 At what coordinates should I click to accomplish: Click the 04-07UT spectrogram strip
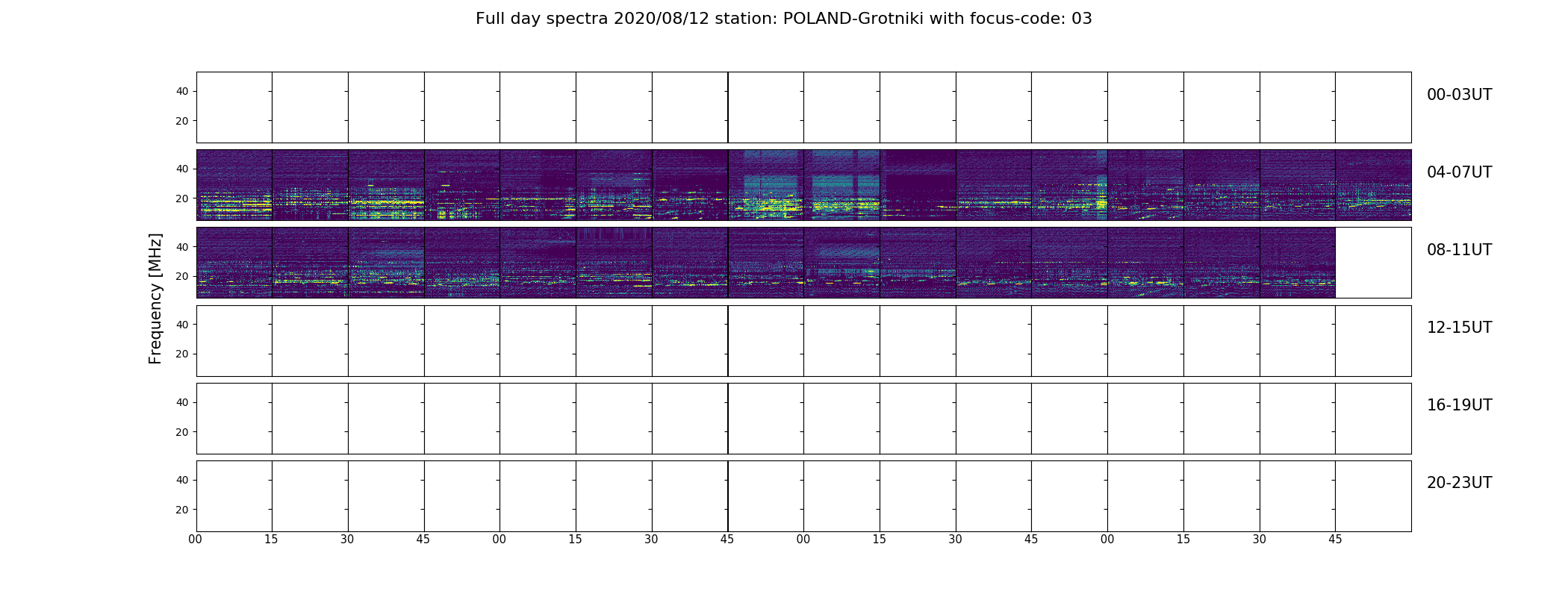pyautogui.click(x=803, y=185)
